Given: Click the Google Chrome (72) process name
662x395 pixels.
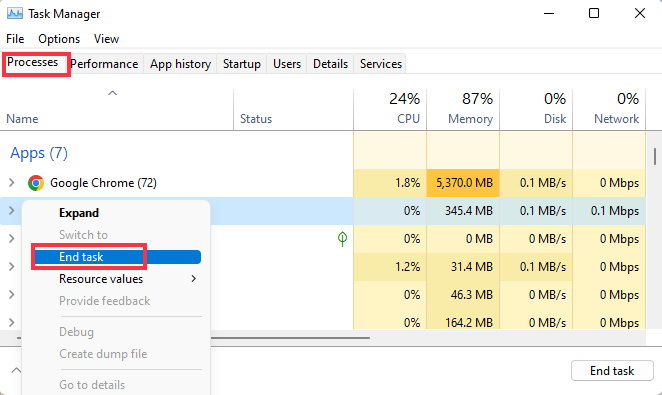Looking at the screenshot, I should click(x=103, y=183).
